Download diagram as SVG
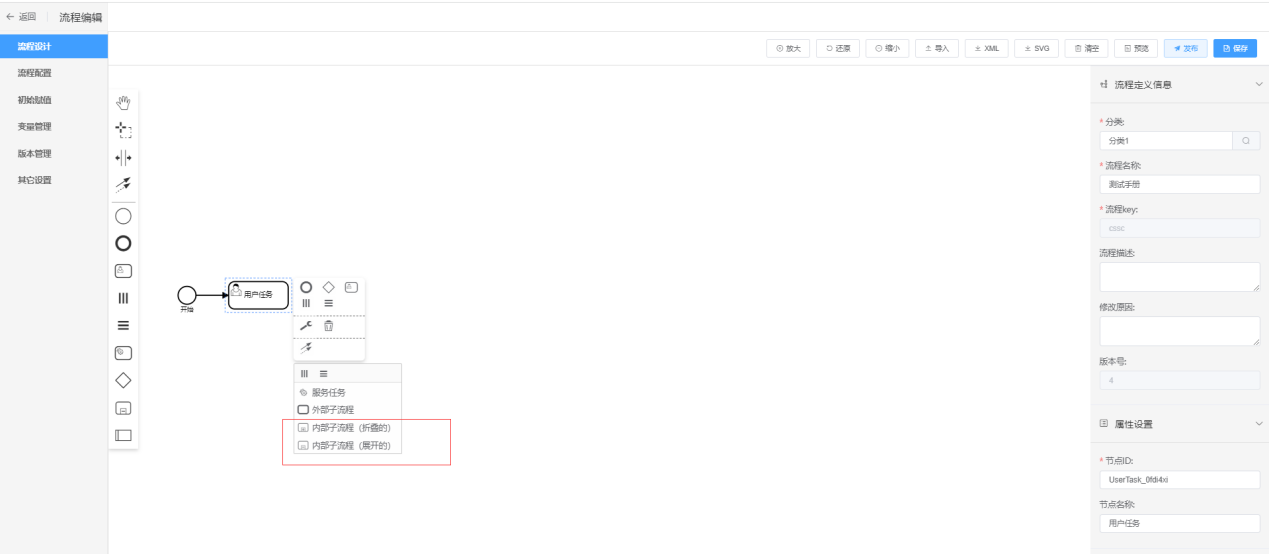 point(1036,48)
